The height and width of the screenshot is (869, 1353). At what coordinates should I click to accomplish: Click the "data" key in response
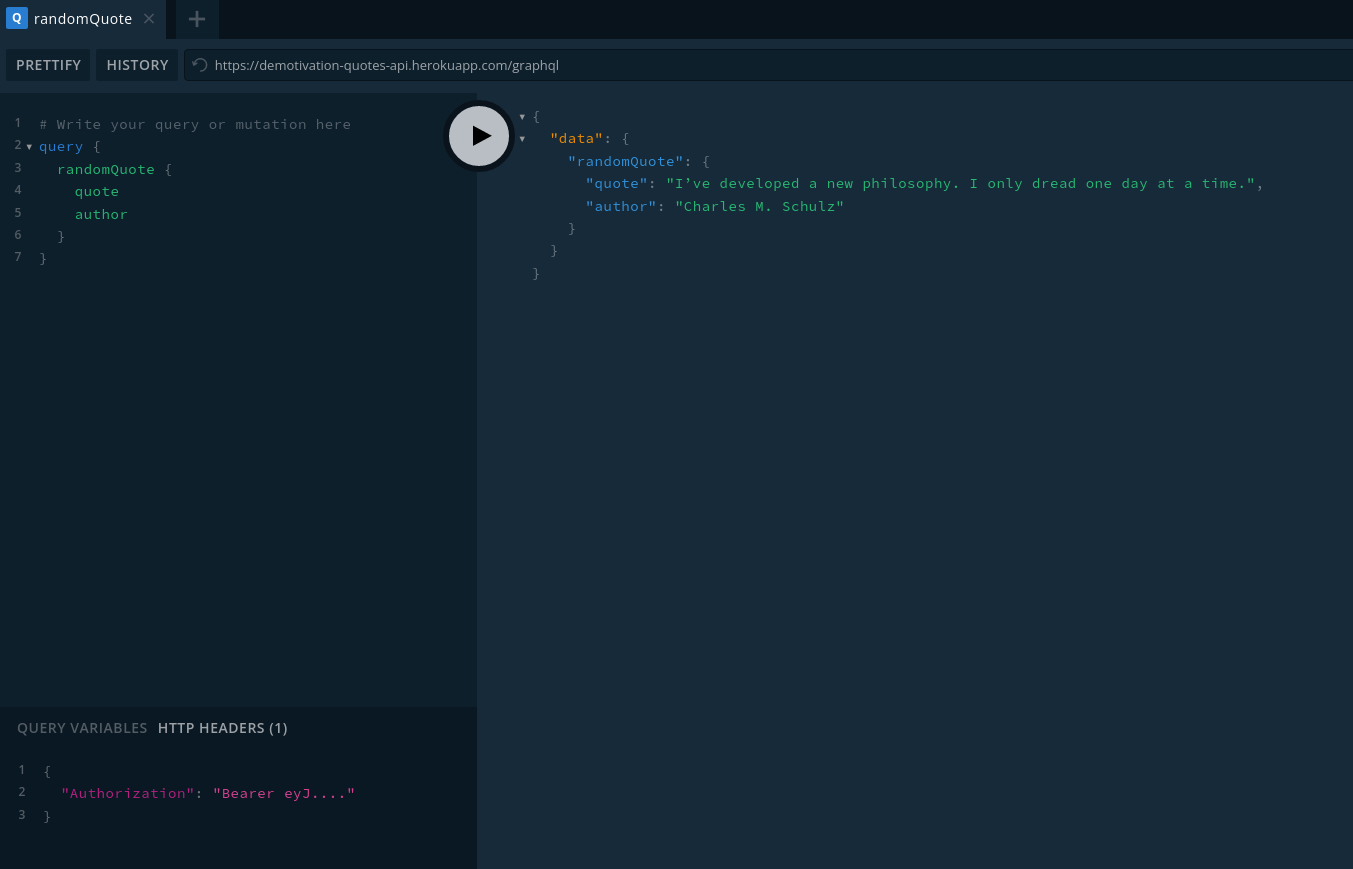[x=577, y=139]
